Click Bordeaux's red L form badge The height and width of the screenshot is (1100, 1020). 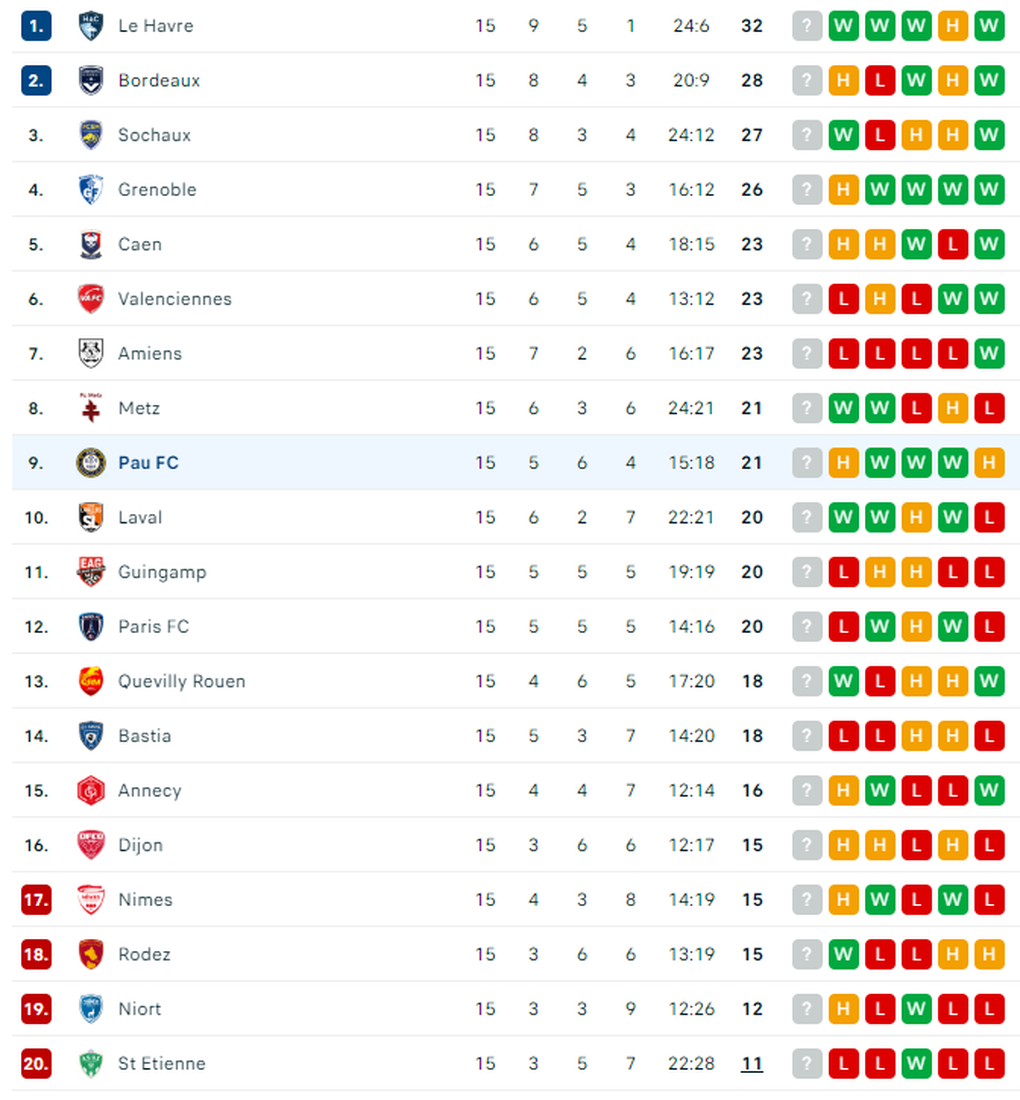click(x=880, y=81)
